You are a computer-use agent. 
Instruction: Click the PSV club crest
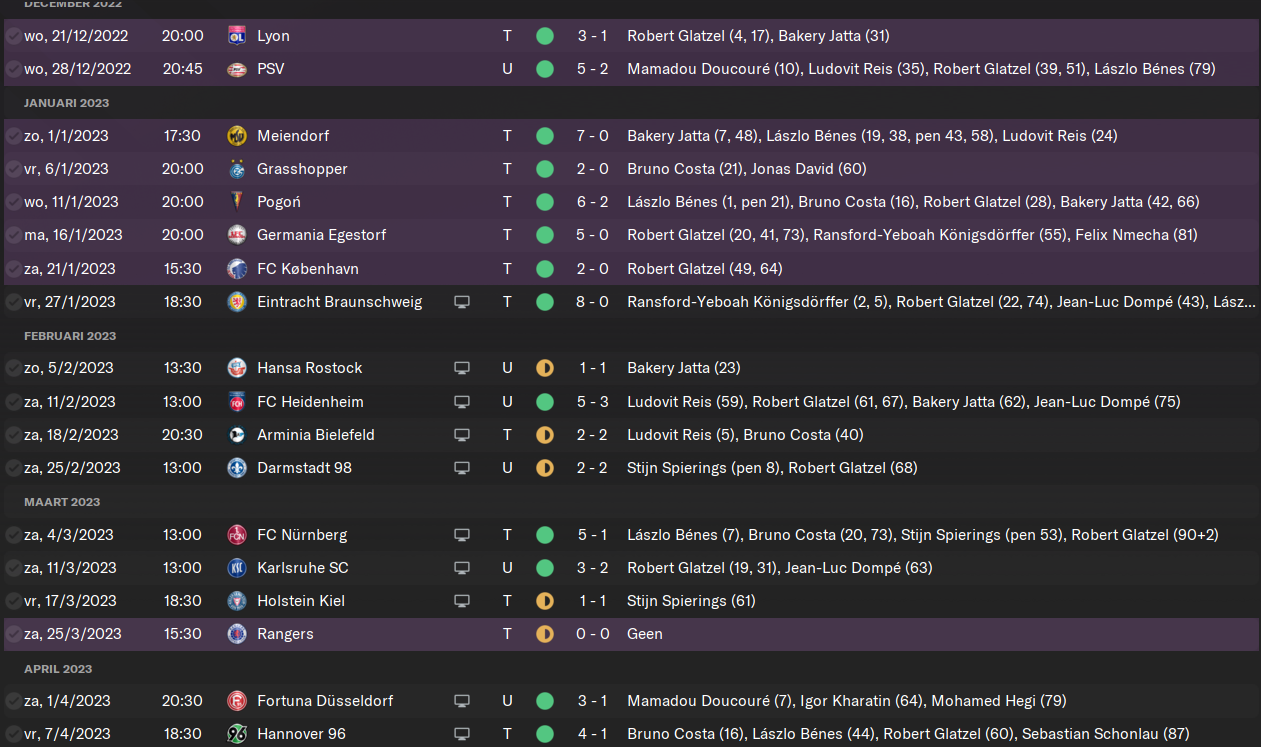point(237,69)
